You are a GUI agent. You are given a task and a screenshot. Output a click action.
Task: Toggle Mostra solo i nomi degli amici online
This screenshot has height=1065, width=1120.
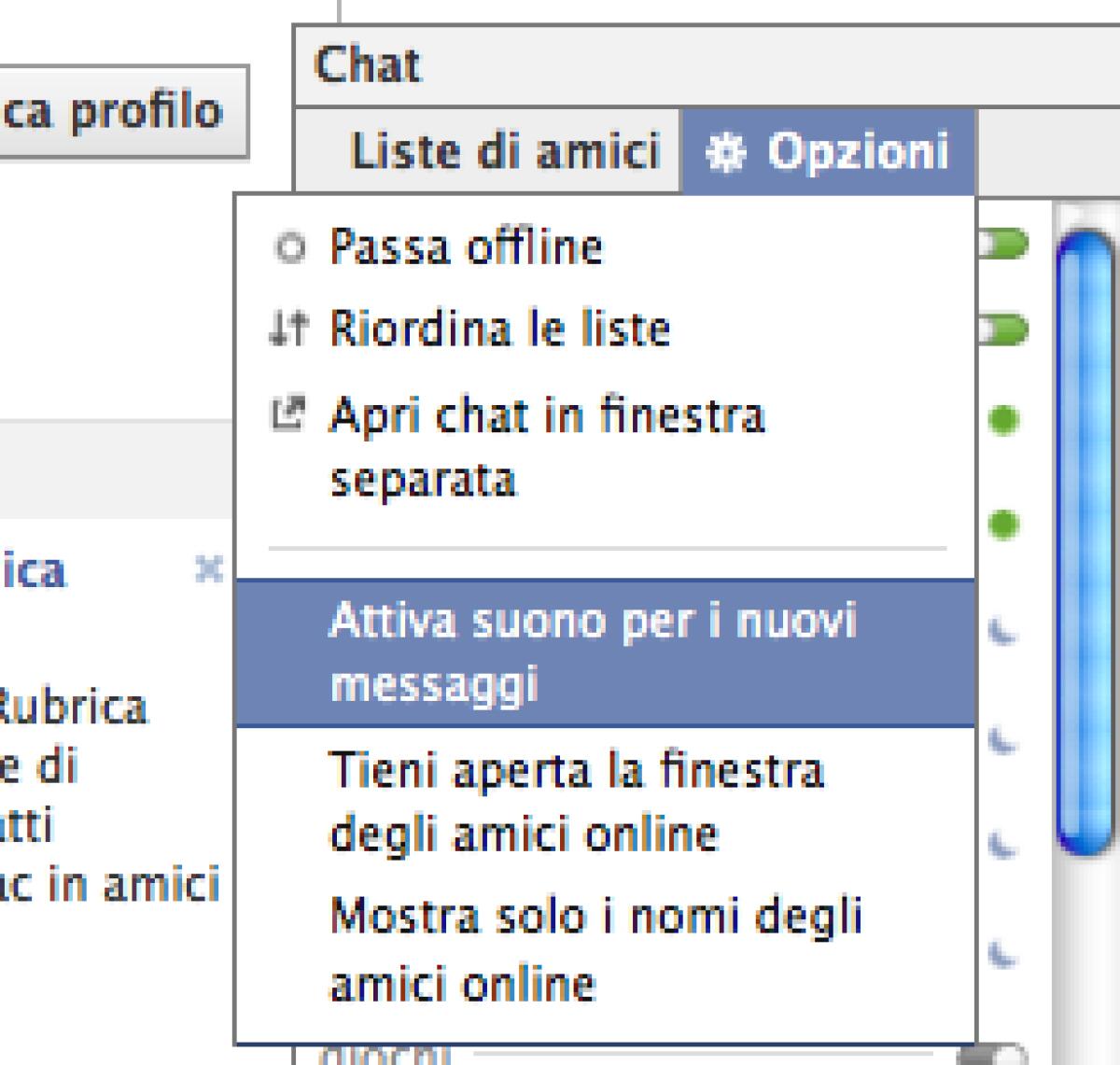pyautogui.click(x=605, y=949)
